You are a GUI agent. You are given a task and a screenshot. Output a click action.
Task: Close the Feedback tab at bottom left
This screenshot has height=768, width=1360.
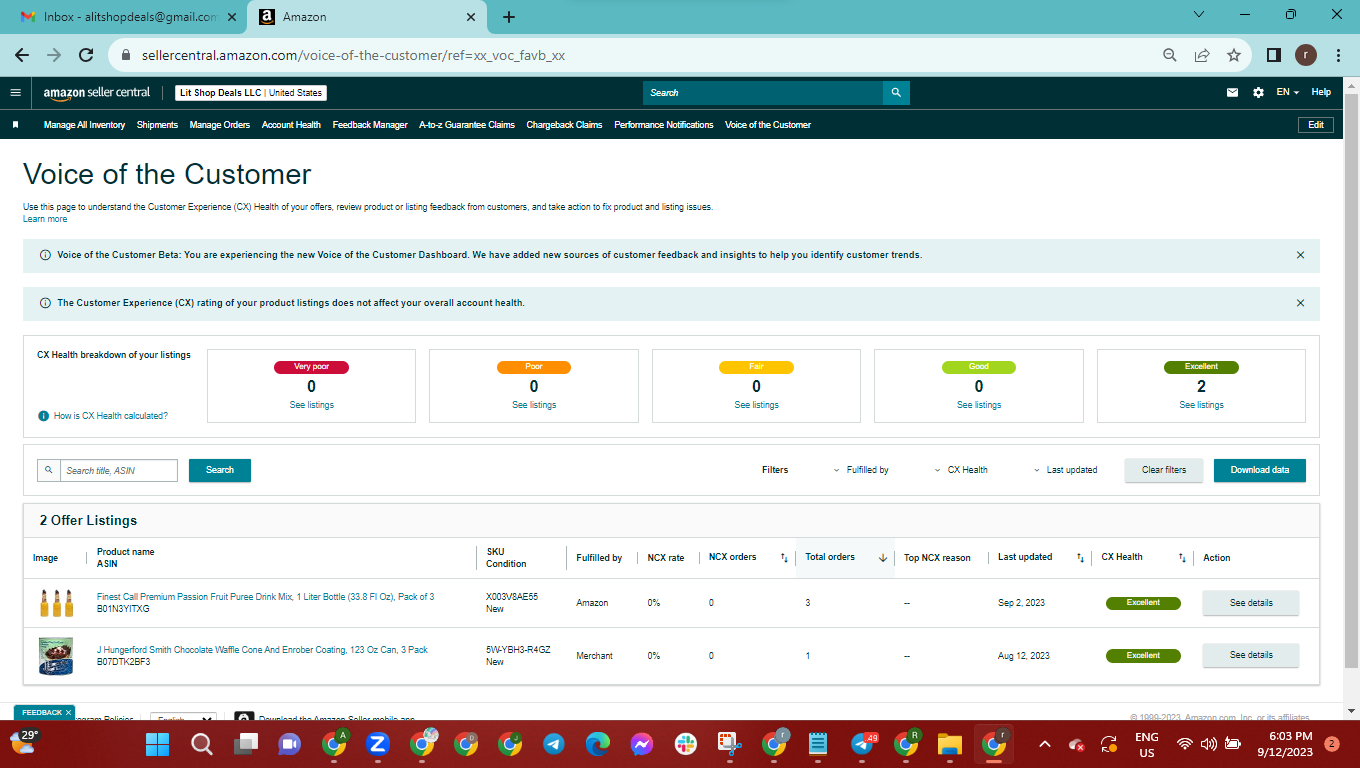coord(68,712)
